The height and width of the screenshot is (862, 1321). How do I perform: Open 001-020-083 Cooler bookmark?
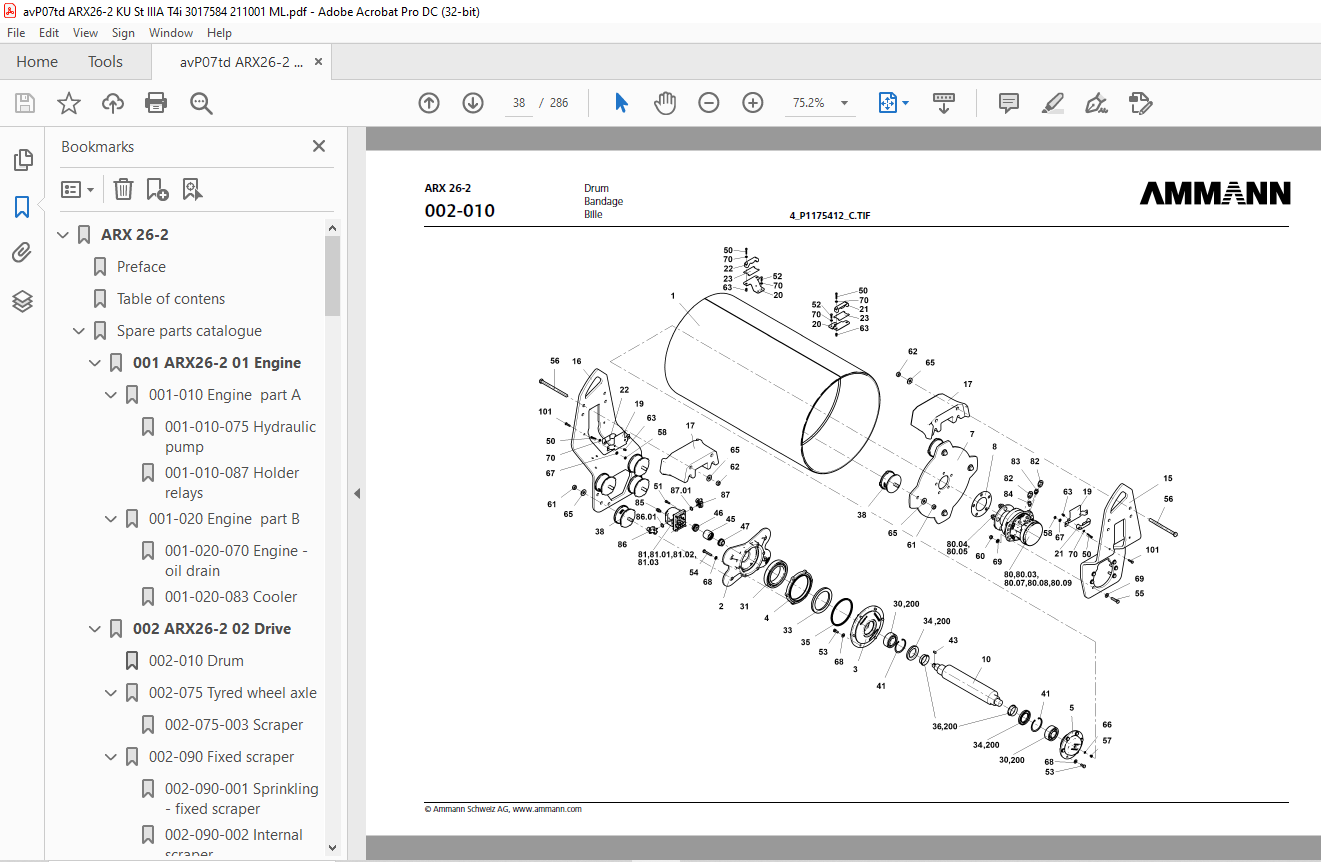pyautogui.click(x=231, y=597)
